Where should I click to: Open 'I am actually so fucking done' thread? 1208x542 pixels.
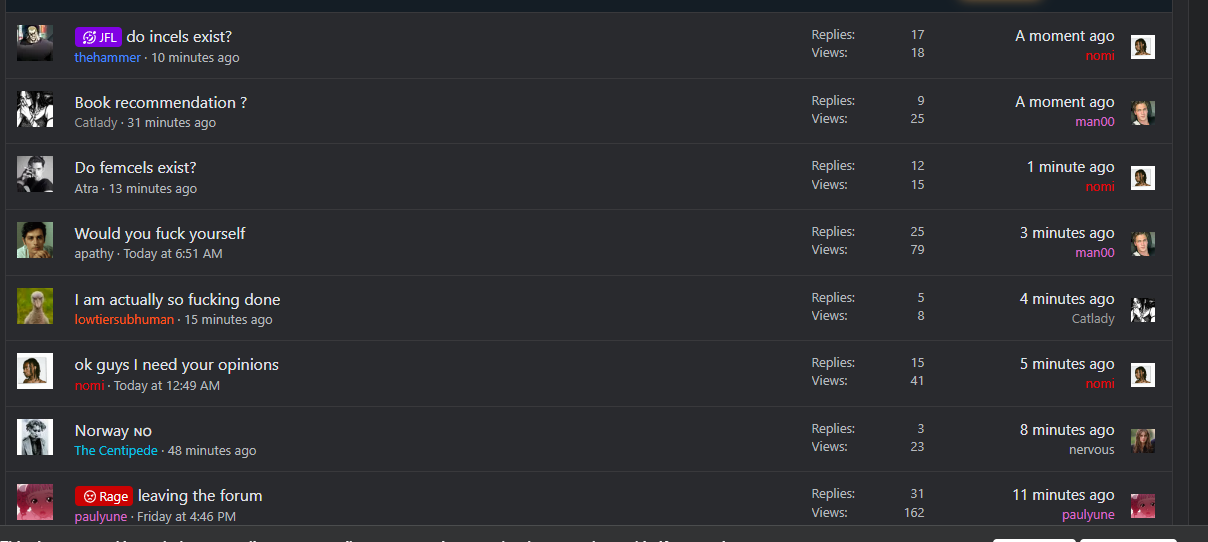pyautogui.click(x=177, y=299)
